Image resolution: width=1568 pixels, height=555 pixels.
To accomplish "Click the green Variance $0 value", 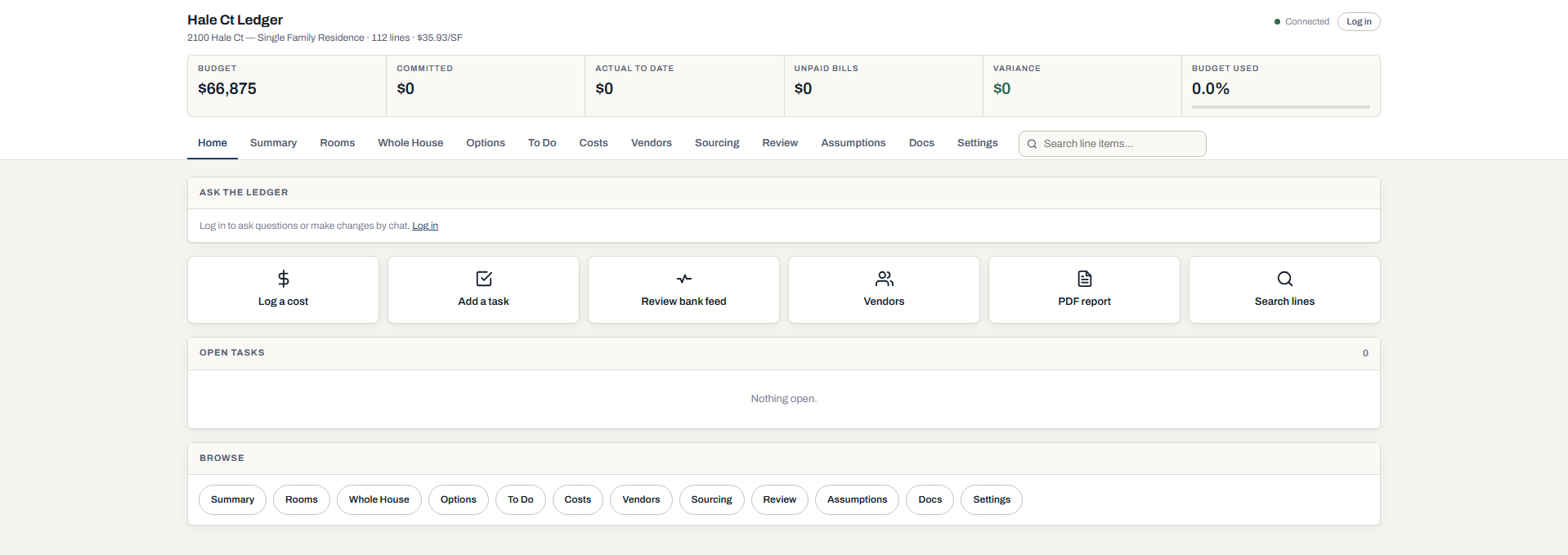I will click(1002, 88).
